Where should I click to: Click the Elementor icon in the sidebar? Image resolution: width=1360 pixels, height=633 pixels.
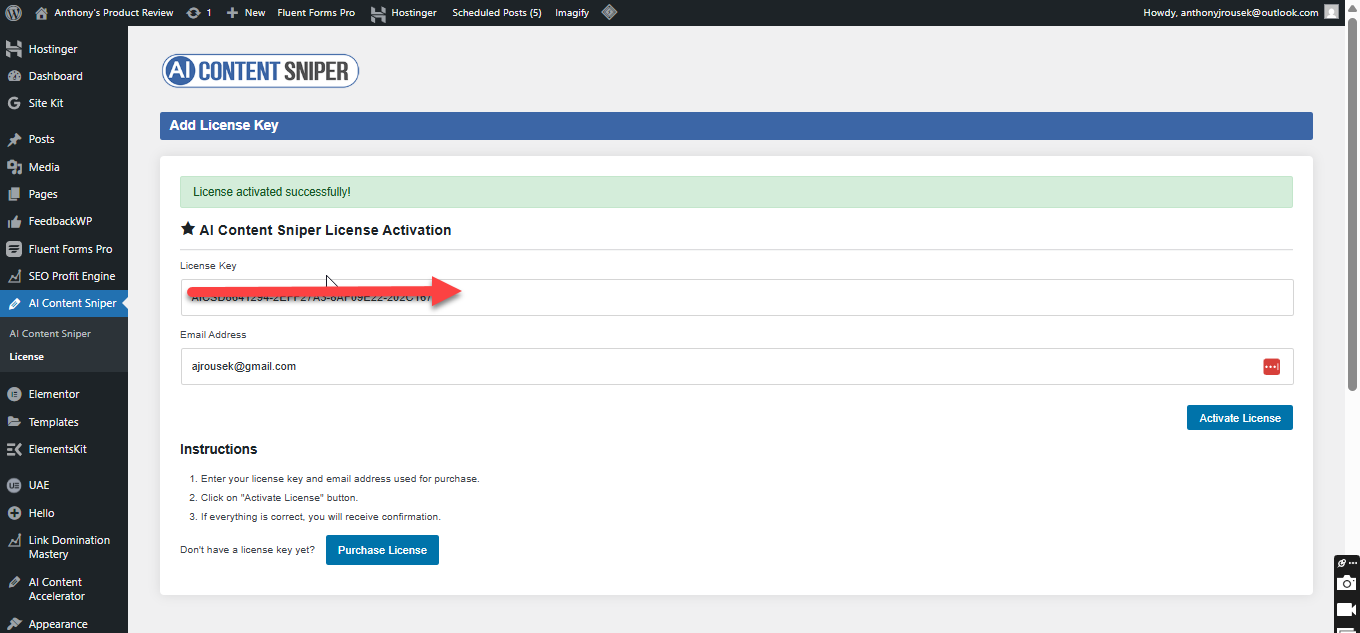(x=14, y=394)
